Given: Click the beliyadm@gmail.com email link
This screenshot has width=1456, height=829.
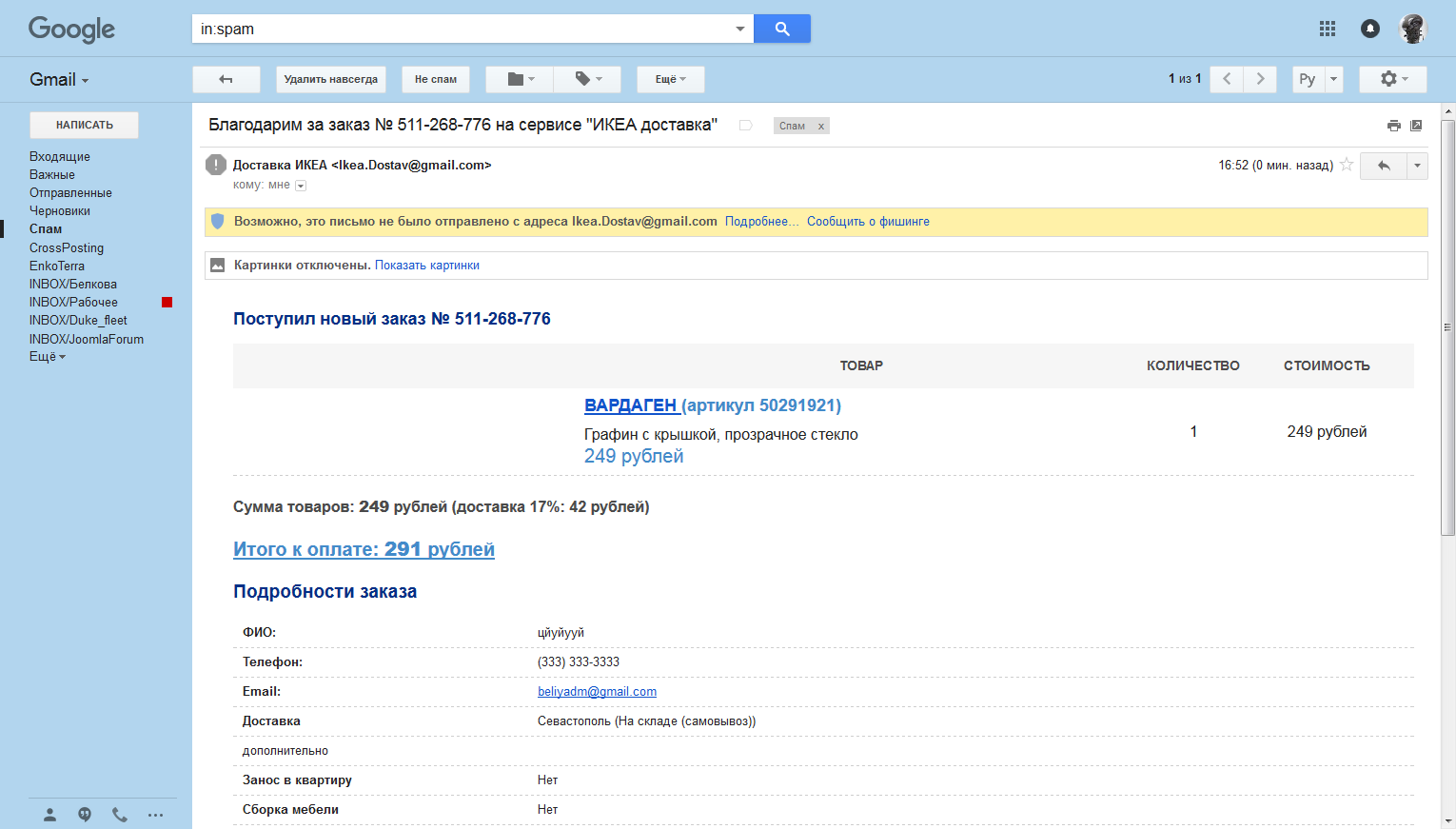Looking at the screenshot, I should point(597,692).
